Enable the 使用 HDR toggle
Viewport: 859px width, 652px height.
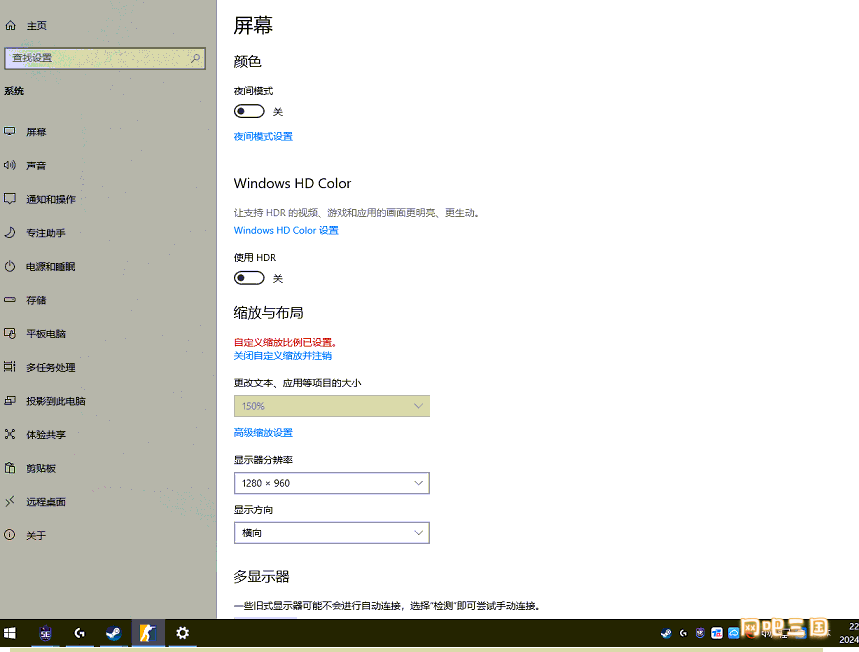[249, 278]
